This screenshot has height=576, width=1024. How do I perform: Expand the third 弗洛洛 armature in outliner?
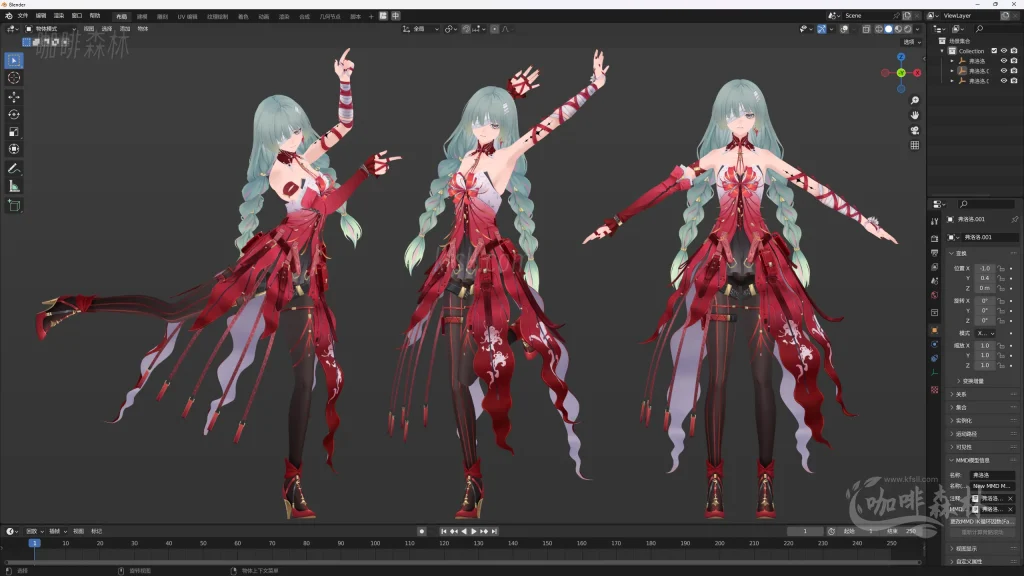952,81
